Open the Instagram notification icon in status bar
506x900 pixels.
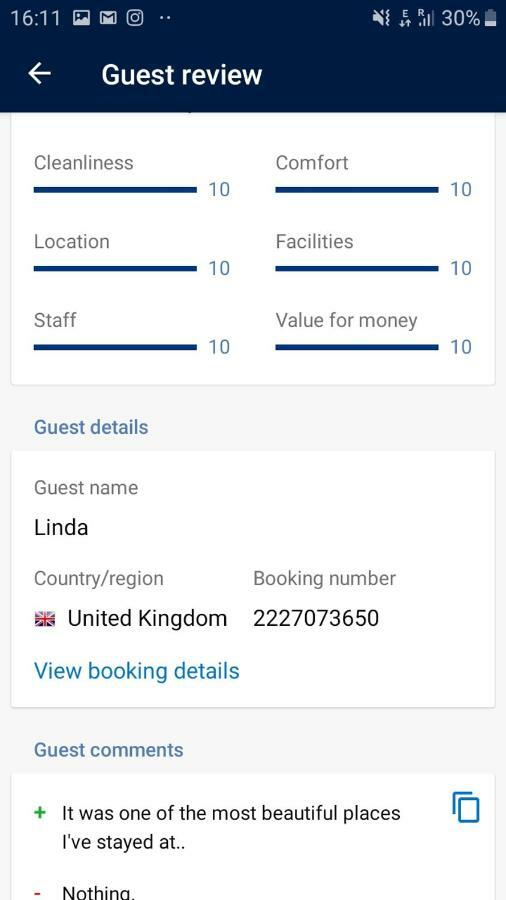tap(135, 18)
